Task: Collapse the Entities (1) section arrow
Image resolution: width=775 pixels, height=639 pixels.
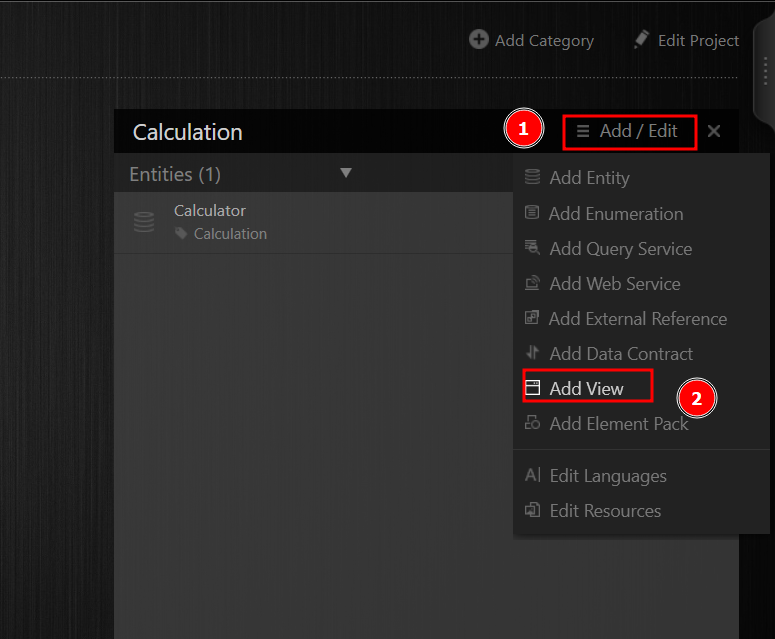Action: (x=346, y=173)
